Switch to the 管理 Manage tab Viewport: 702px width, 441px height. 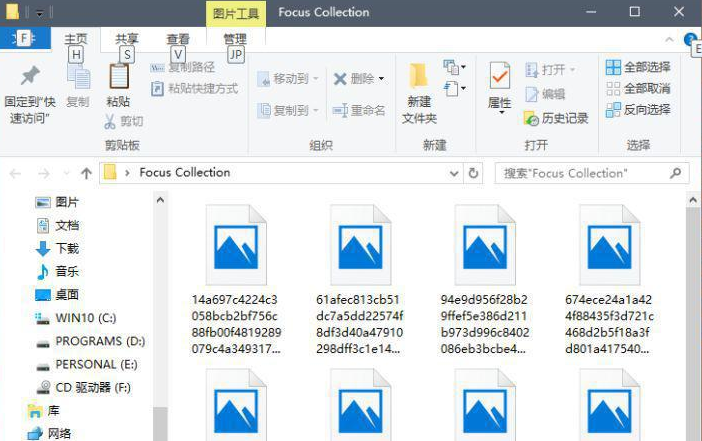(x=235, y=39)
